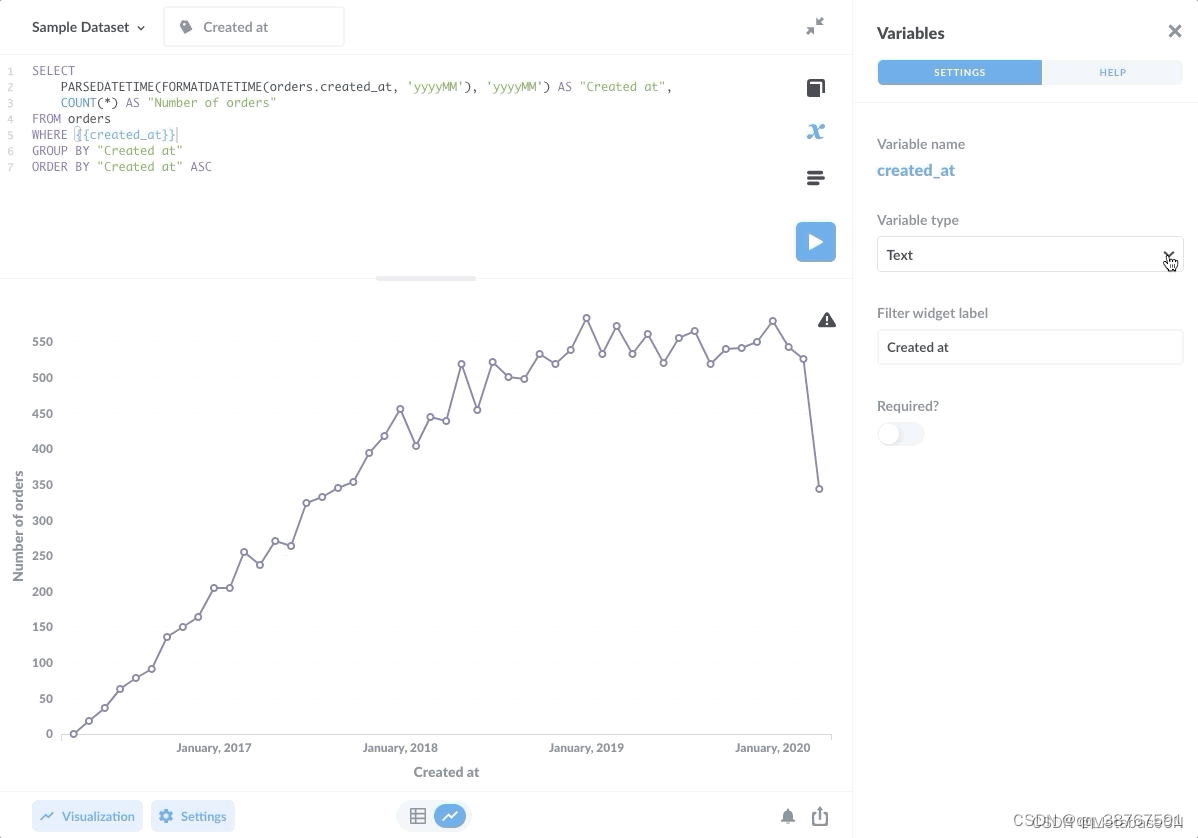
Task: Click the 'January, 2018' axis label
Action: click(x=400, y=748)
